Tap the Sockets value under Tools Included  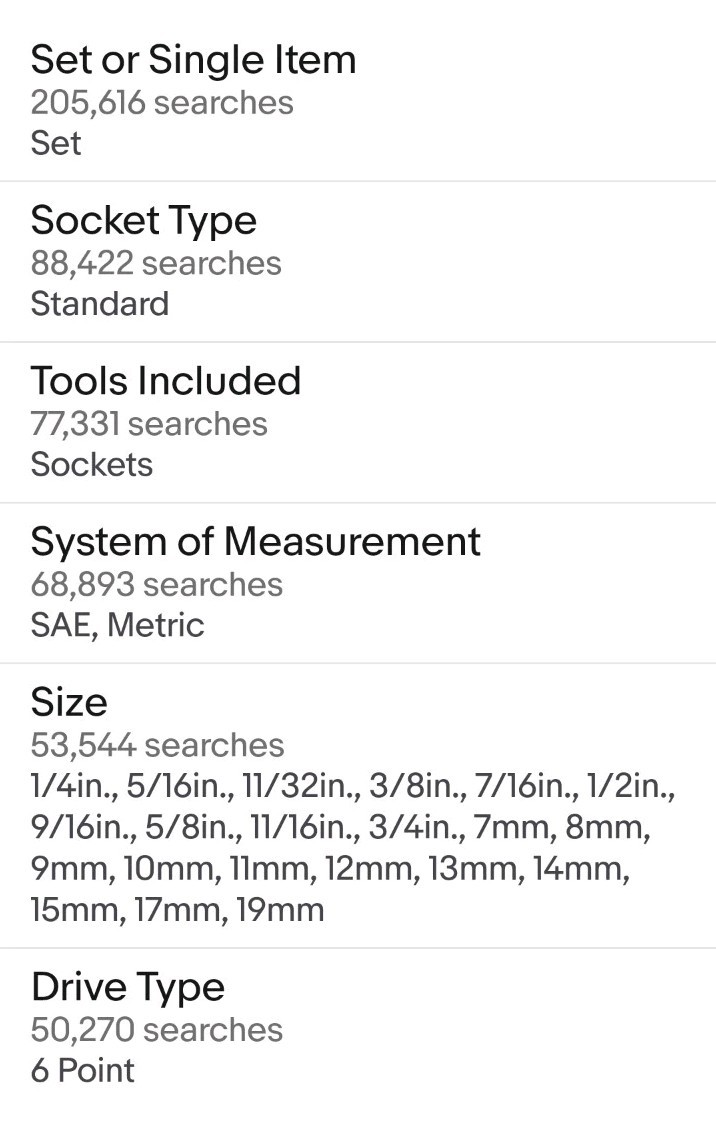92,464
